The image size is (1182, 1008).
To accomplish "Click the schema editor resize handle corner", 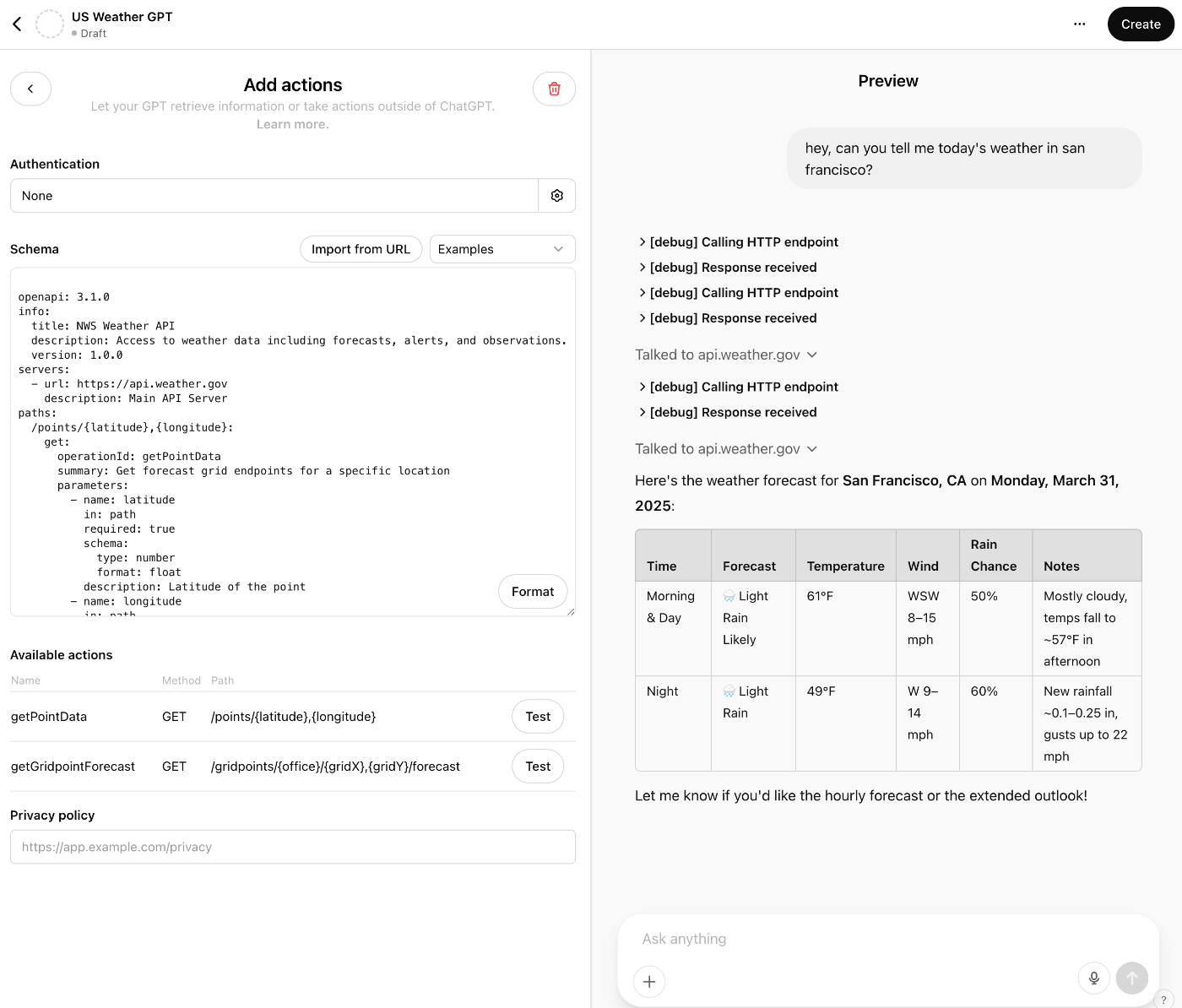I will [571, 612].
